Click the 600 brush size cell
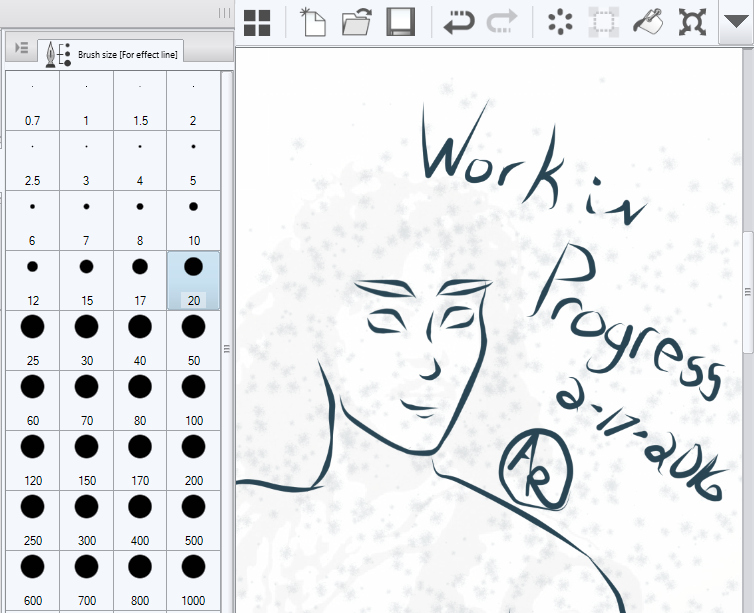The image size is (754, 613). click(x=32, y=581)
